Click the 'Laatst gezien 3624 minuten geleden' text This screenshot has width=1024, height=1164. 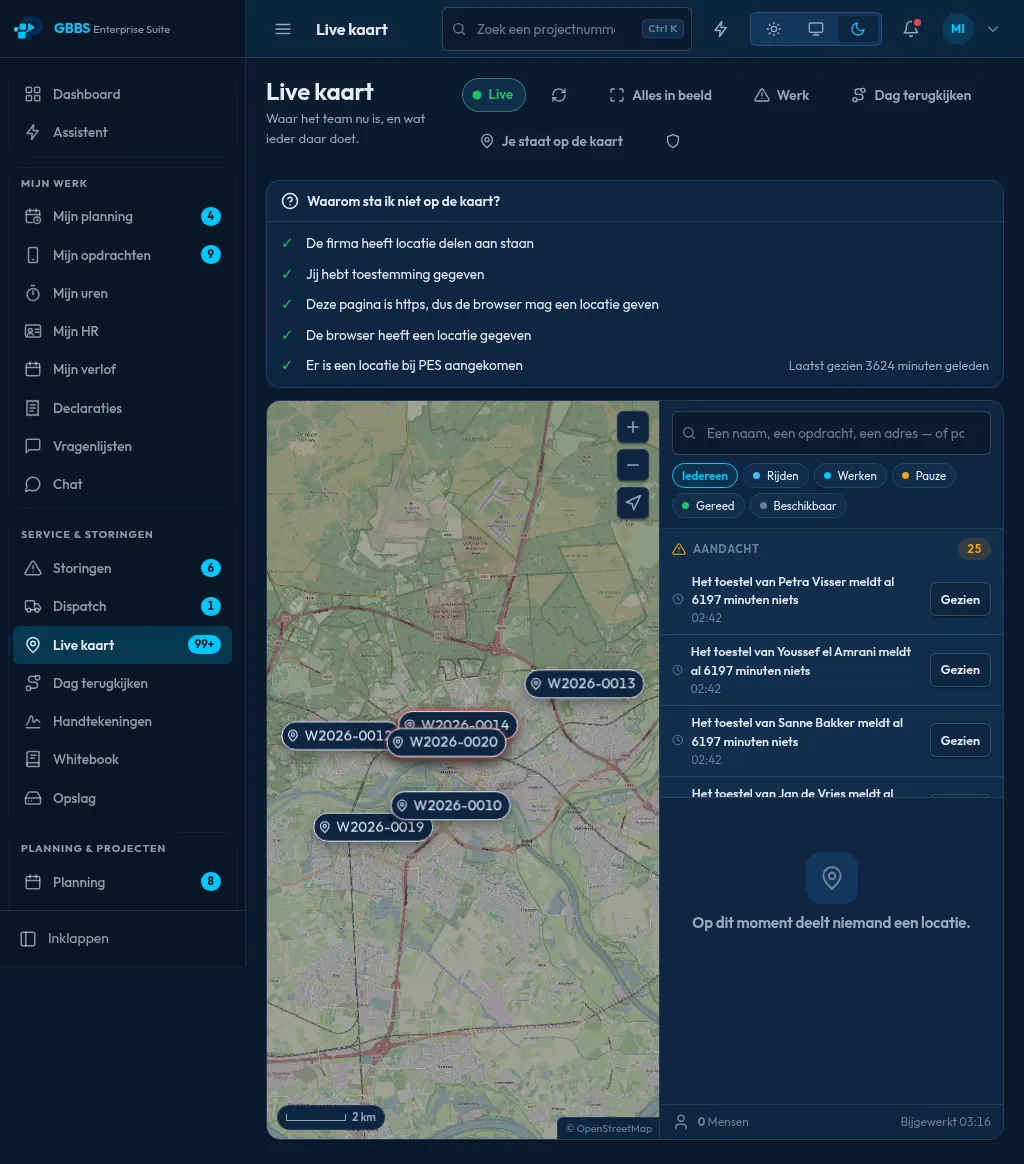[888, 365]
